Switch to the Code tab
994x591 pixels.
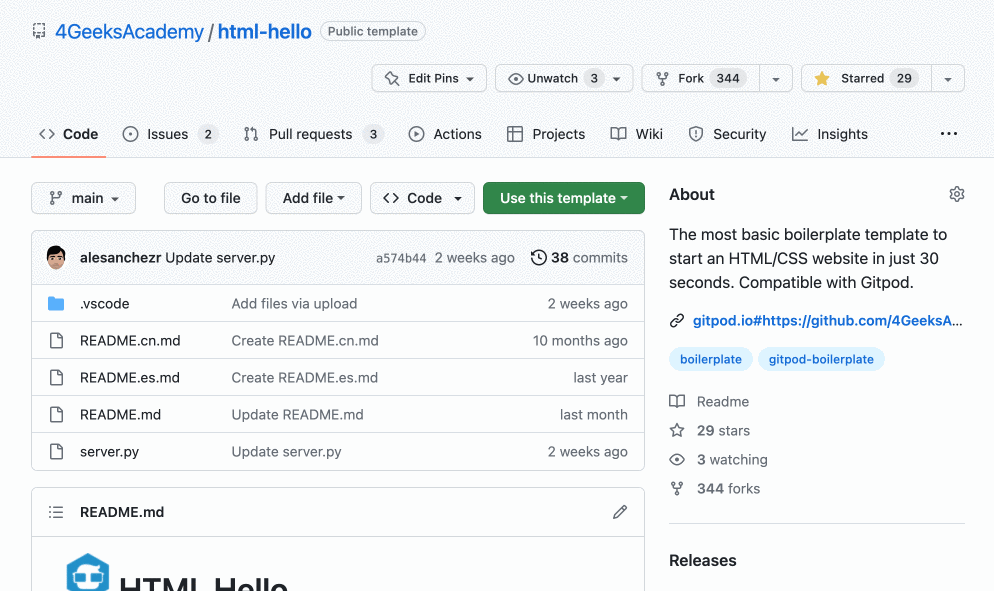point(68,134)
